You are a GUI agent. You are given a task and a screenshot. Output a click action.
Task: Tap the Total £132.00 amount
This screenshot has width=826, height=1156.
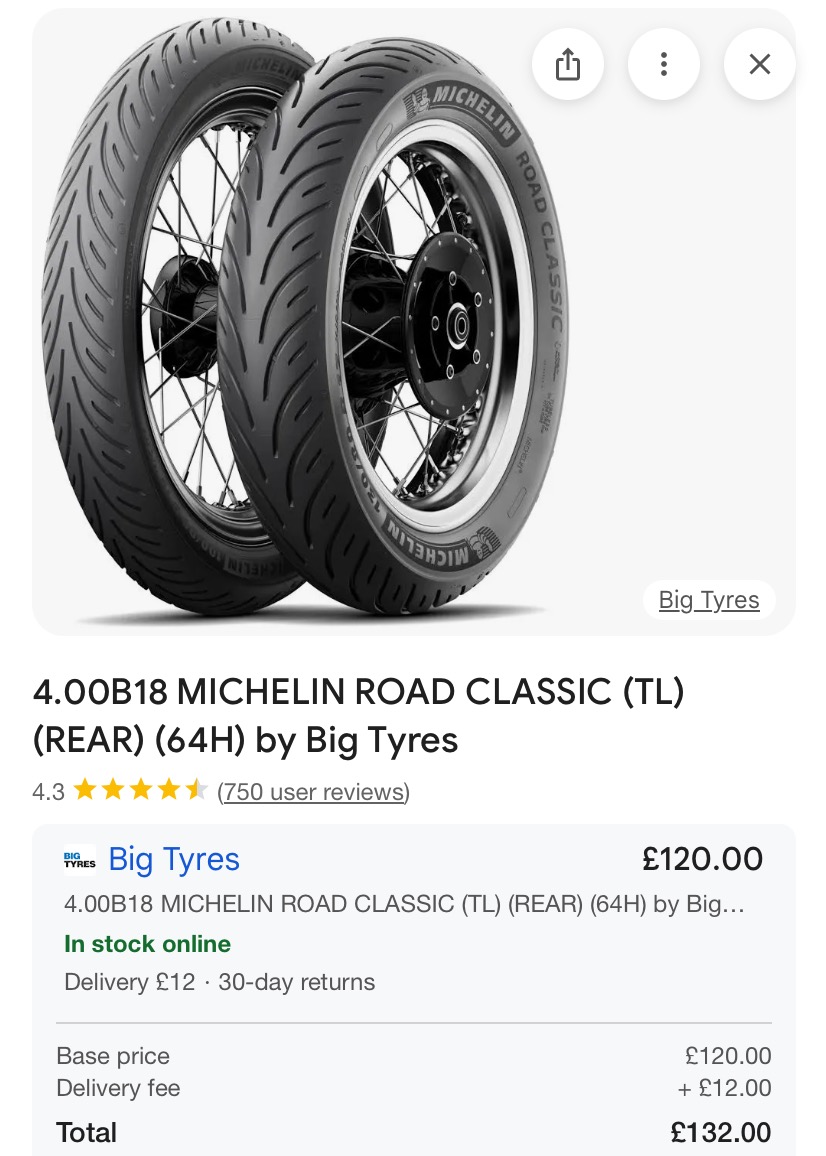pos(720,1133)
